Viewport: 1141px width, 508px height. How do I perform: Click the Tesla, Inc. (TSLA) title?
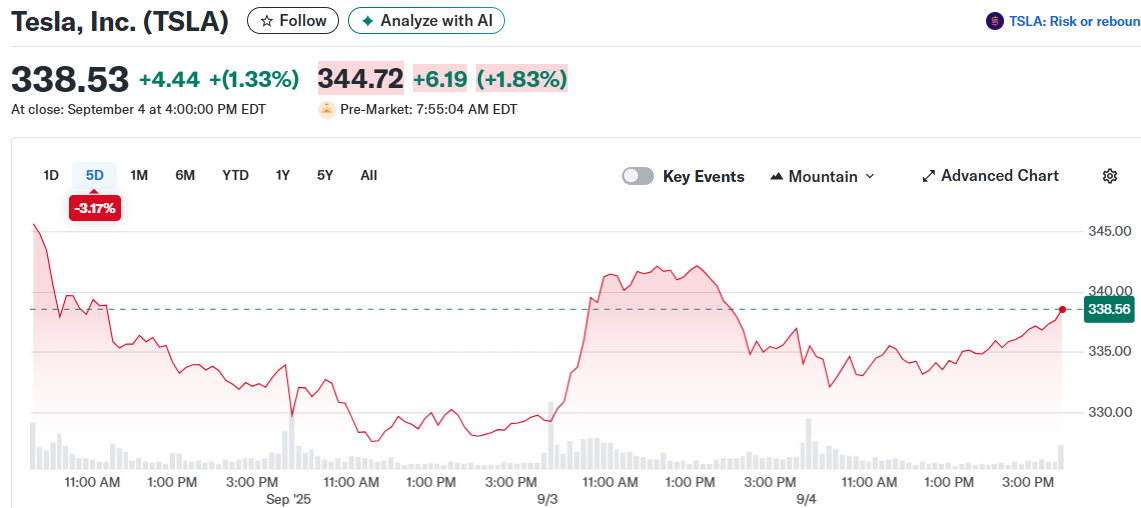tap(120, 22)
